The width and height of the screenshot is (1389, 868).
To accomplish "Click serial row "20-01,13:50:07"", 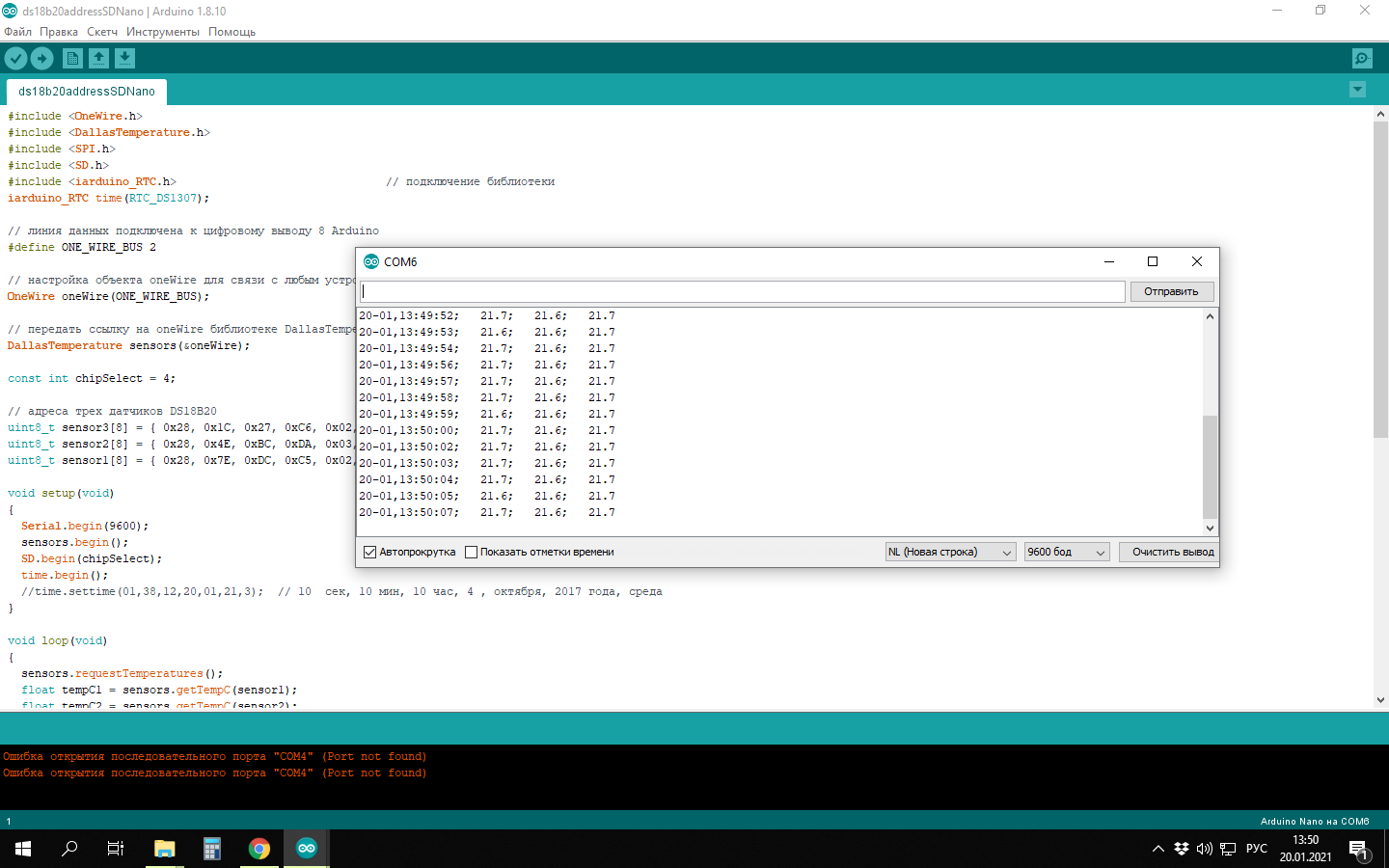I will [487, 512].
